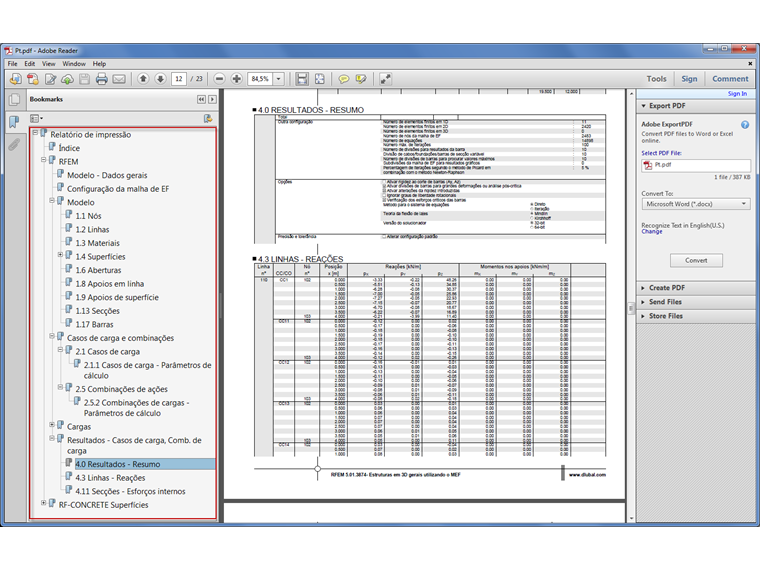
Task: Open the bookmarks options menu dropdown
Action: click(x=36, y=118)
